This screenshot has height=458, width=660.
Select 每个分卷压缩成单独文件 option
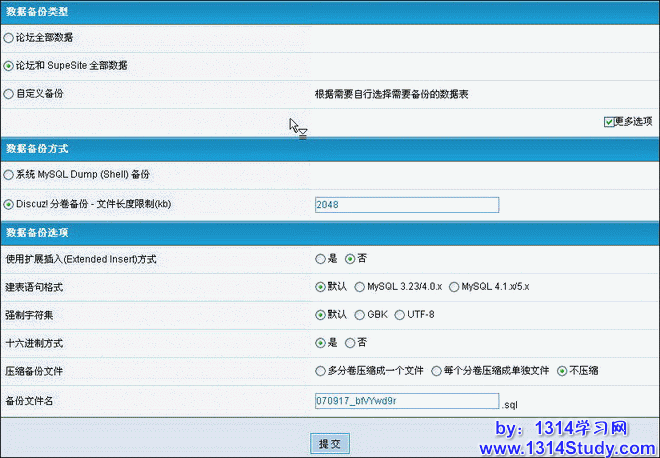(x=437, y=370)
